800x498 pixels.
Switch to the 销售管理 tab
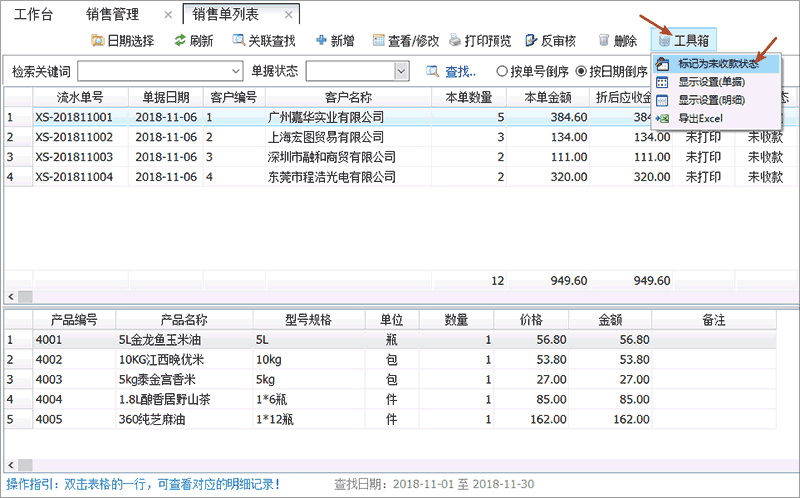[x=112, y=14]
